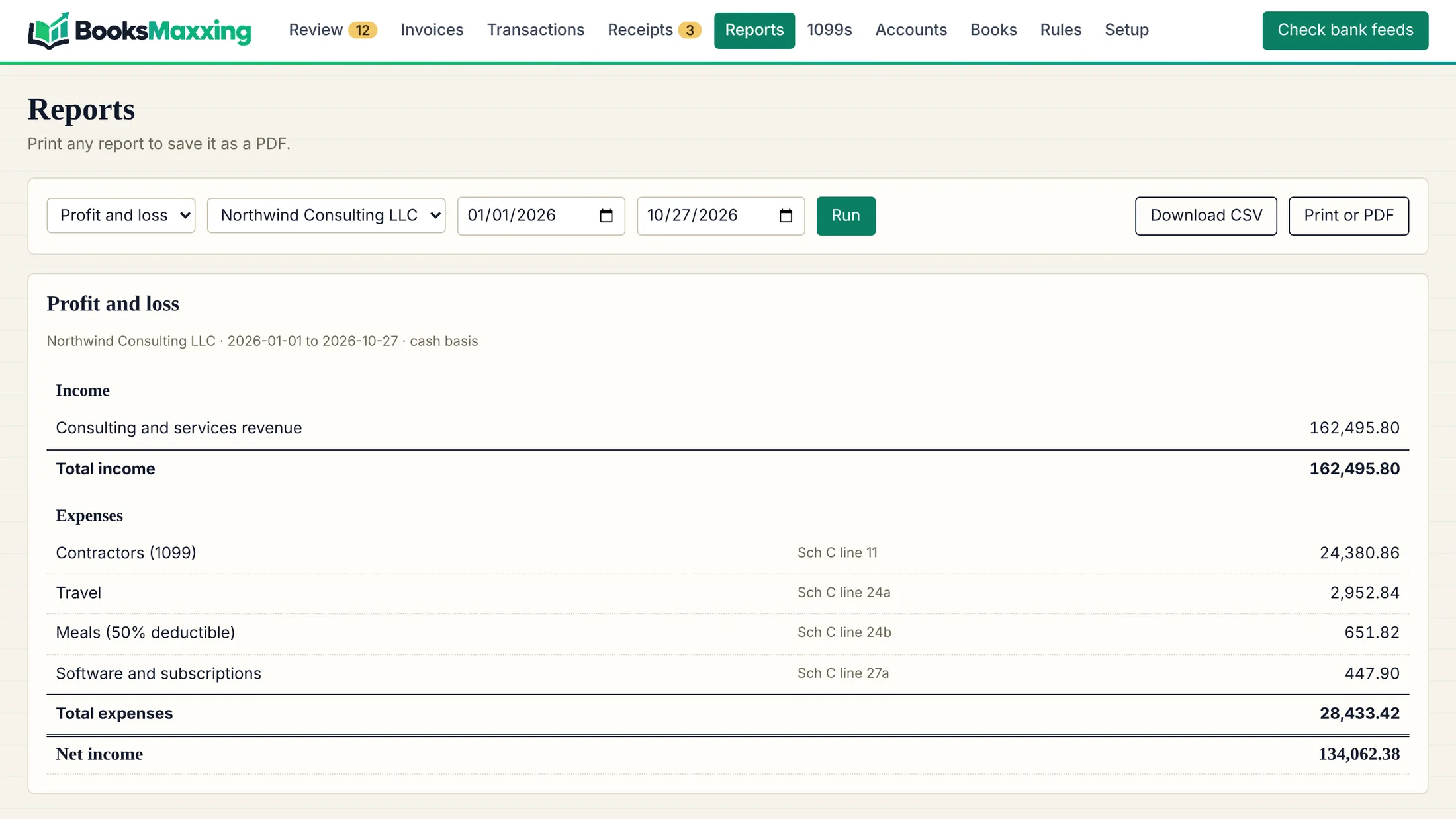Click Meals (50% deductible) row

[x=727, y=633]
